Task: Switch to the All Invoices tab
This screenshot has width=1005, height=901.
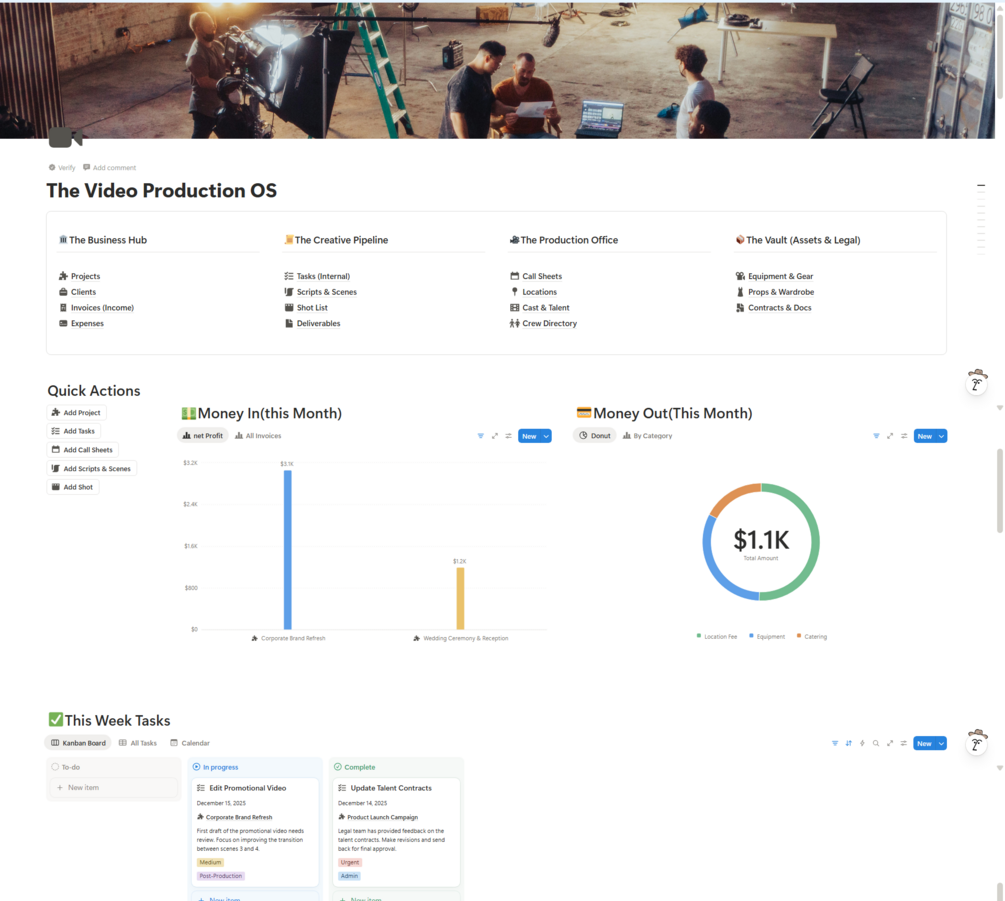Action: point(258,436)
